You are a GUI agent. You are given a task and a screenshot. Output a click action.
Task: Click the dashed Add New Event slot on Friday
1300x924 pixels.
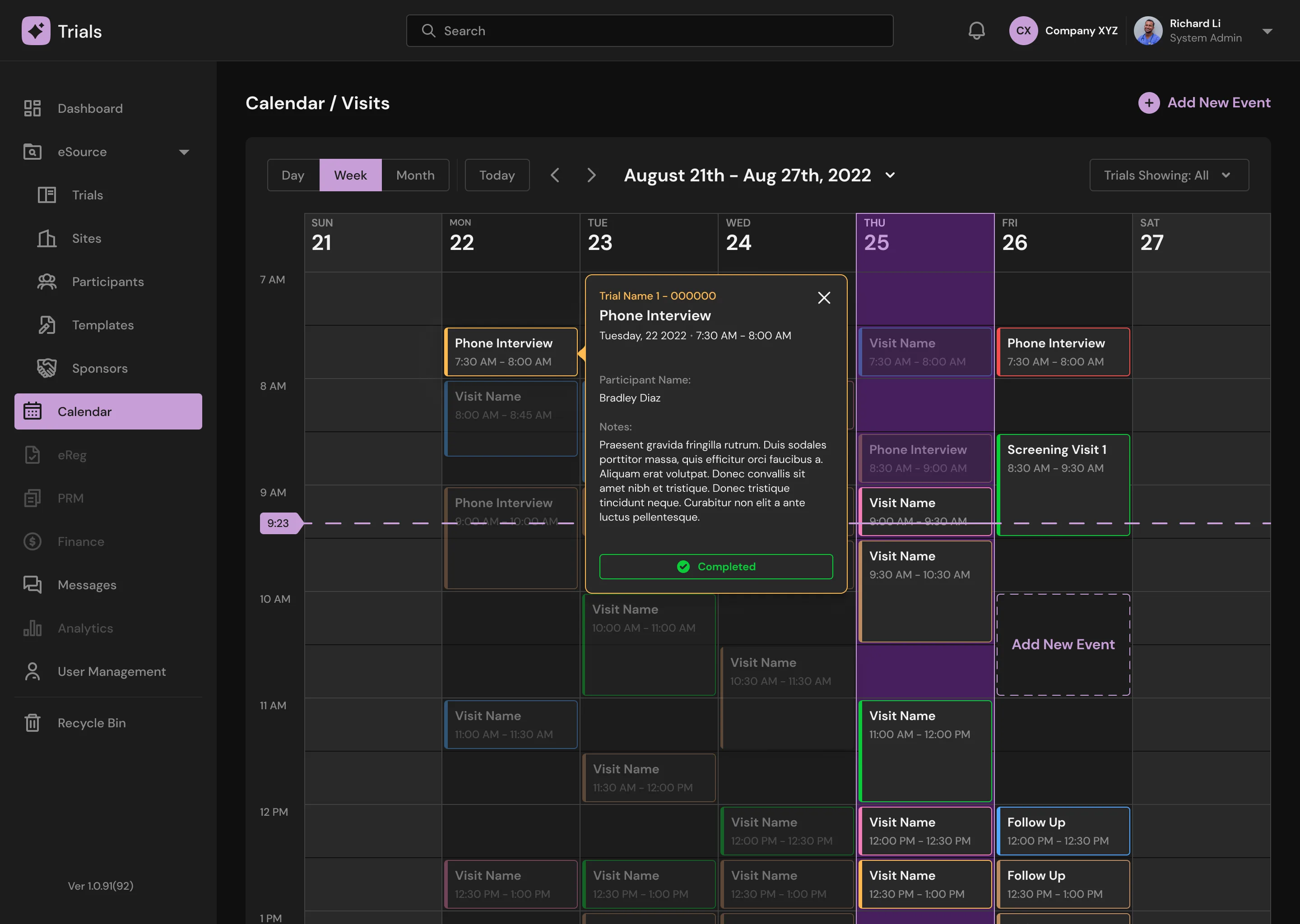pyautogui.click(x=1063, y=645)
